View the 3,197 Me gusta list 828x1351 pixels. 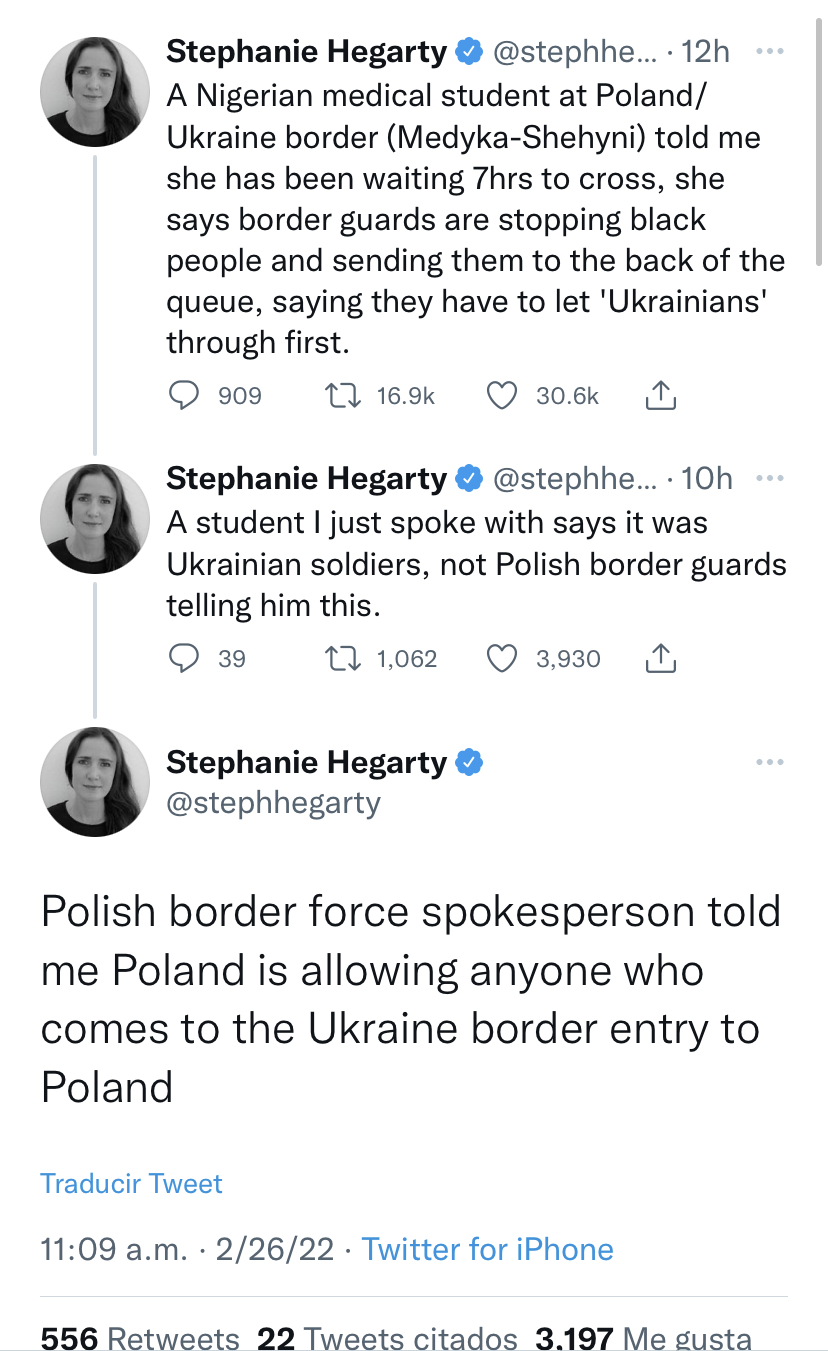[x=643, y=1338]
